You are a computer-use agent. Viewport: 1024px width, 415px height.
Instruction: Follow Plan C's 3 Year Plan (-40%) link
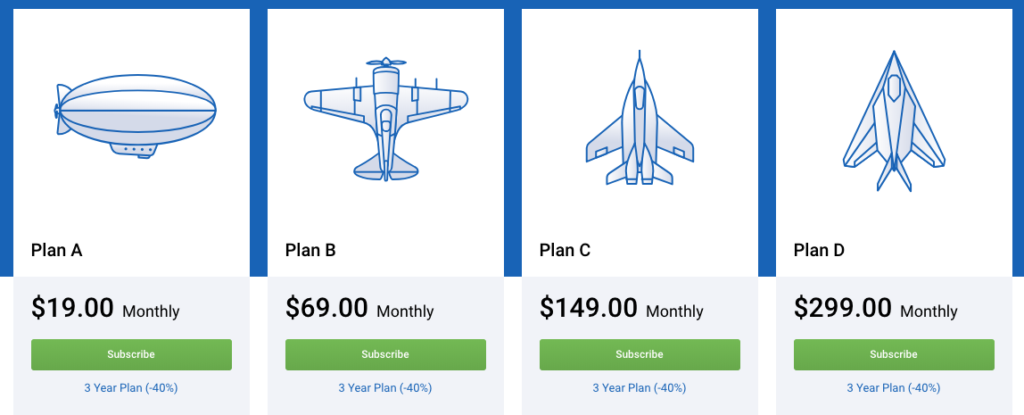[x=639, y=388]
